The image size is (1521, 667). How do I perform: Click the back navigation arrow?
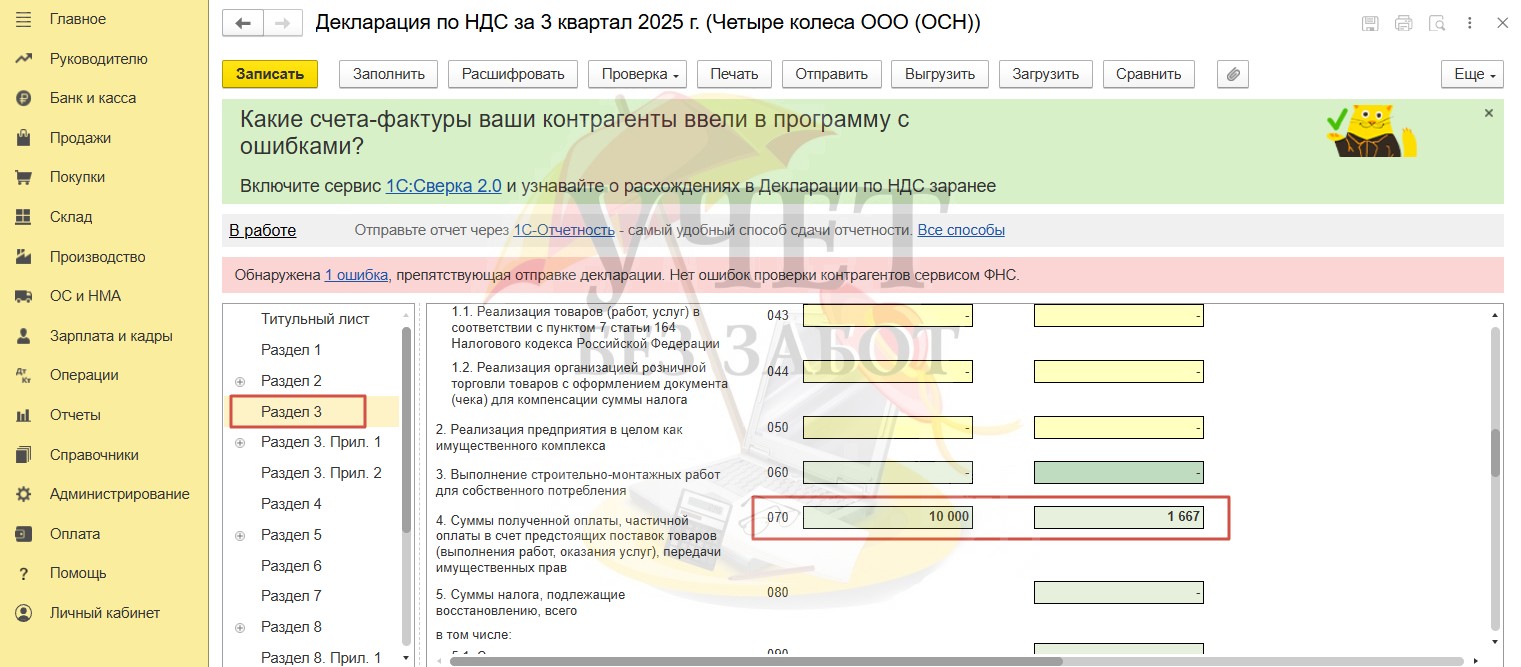[x=243, y=23]
